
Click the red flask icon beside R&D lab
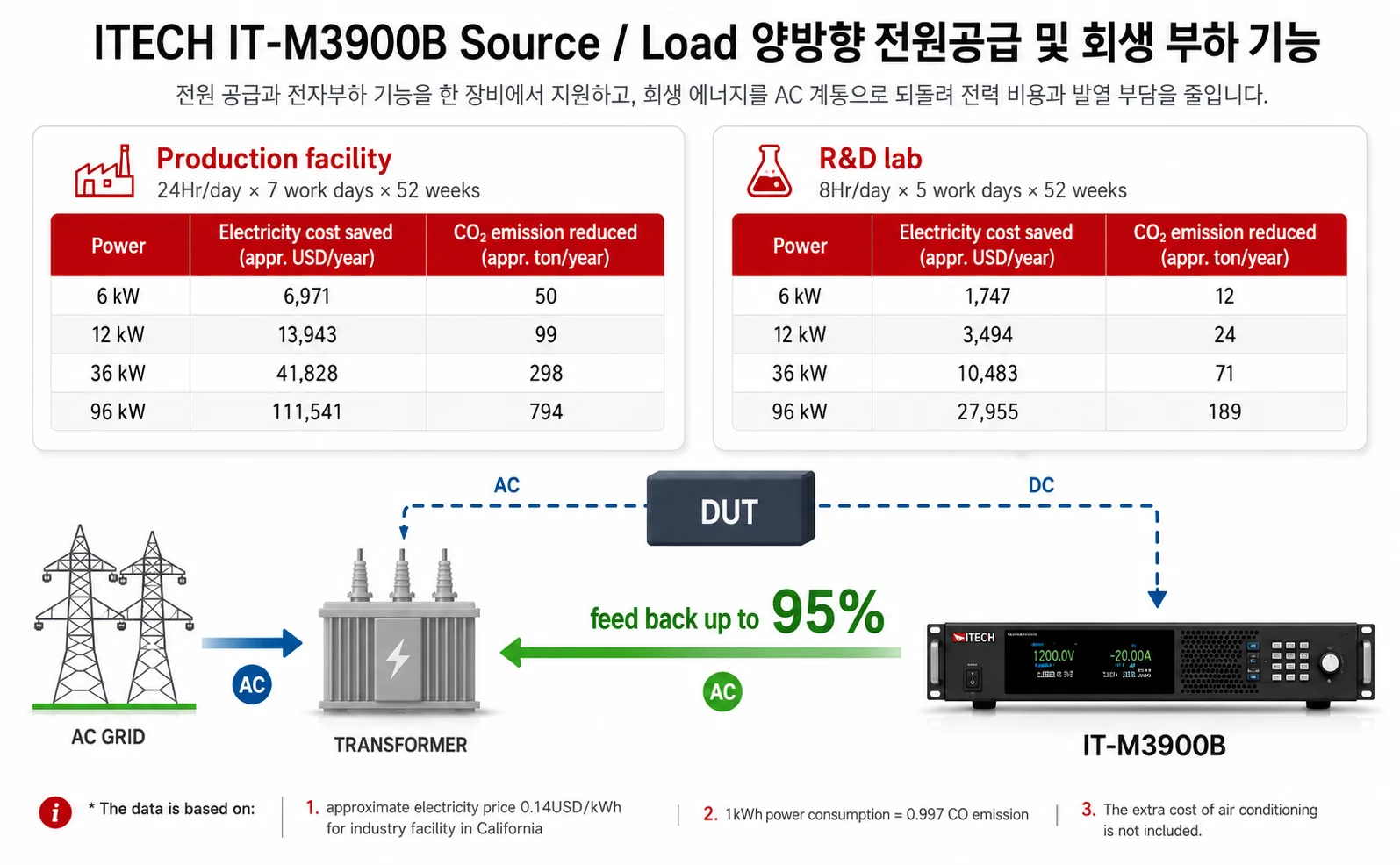769,171
